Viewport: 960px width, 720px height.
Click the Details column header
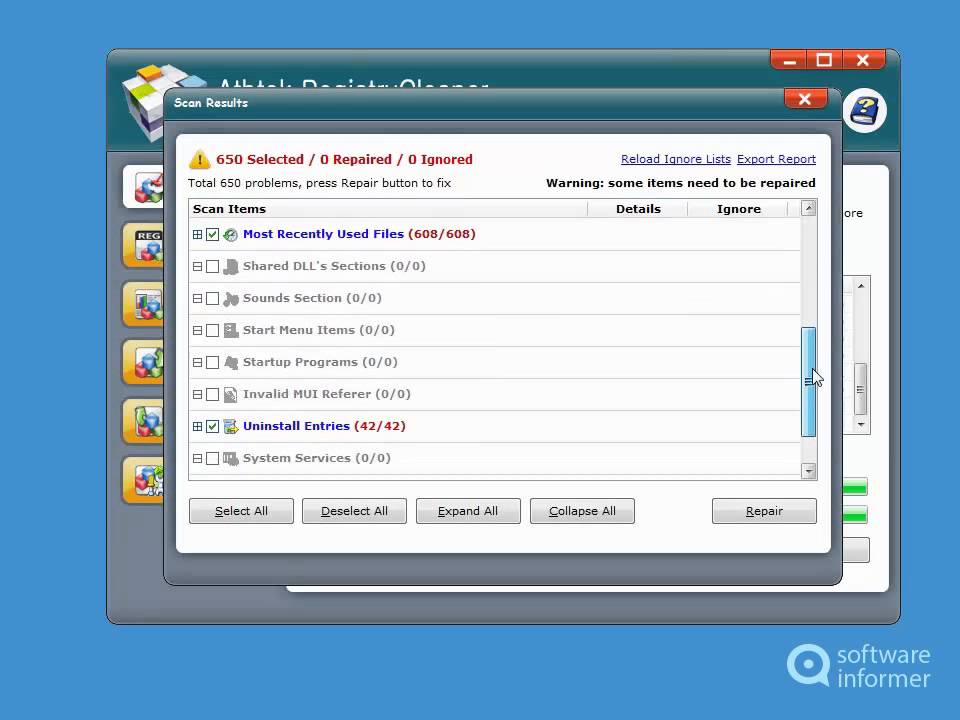[x=638, y=209]
